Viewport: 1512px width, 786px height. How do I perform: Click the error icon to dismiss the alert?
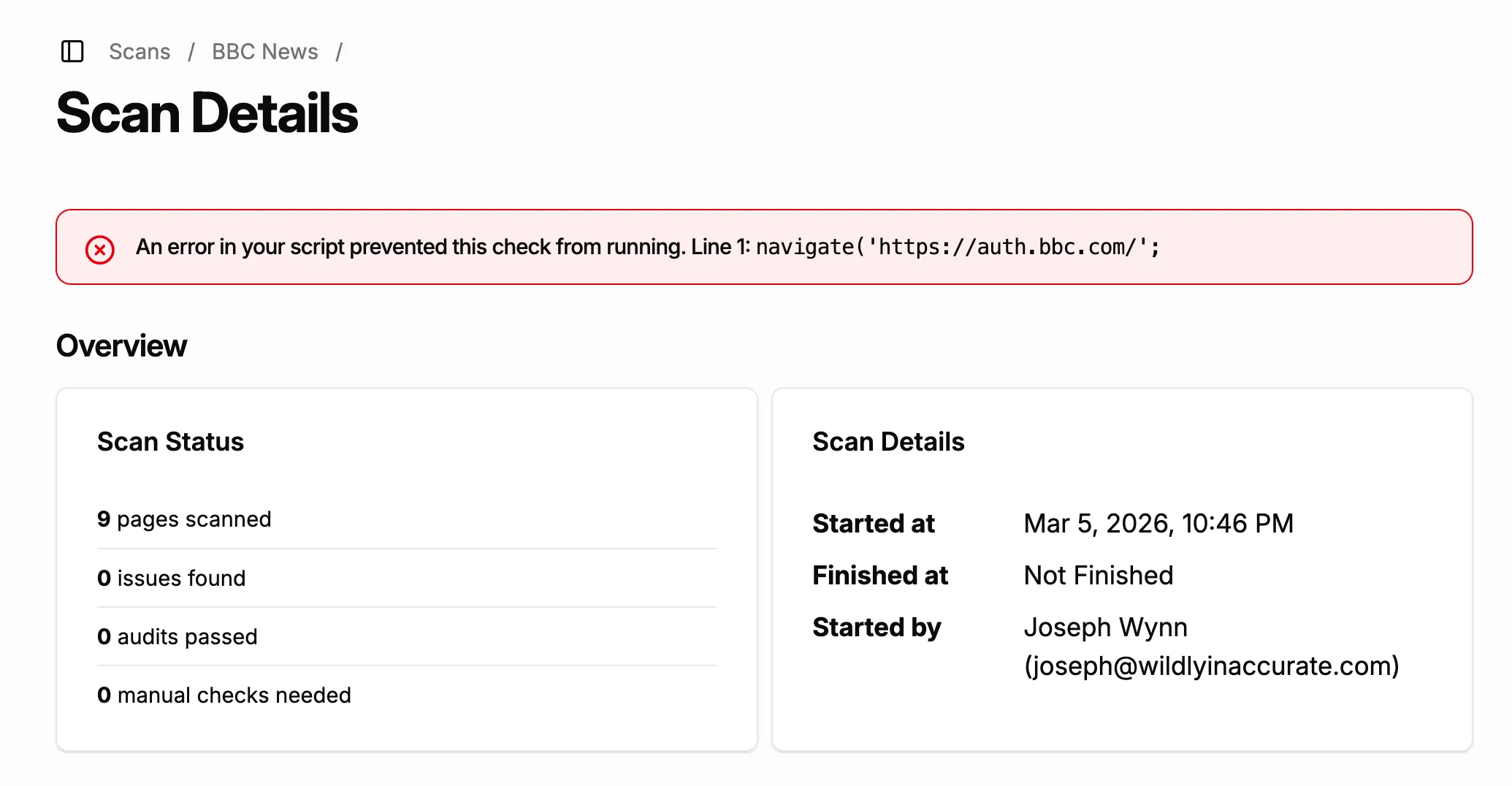[100, 248]
